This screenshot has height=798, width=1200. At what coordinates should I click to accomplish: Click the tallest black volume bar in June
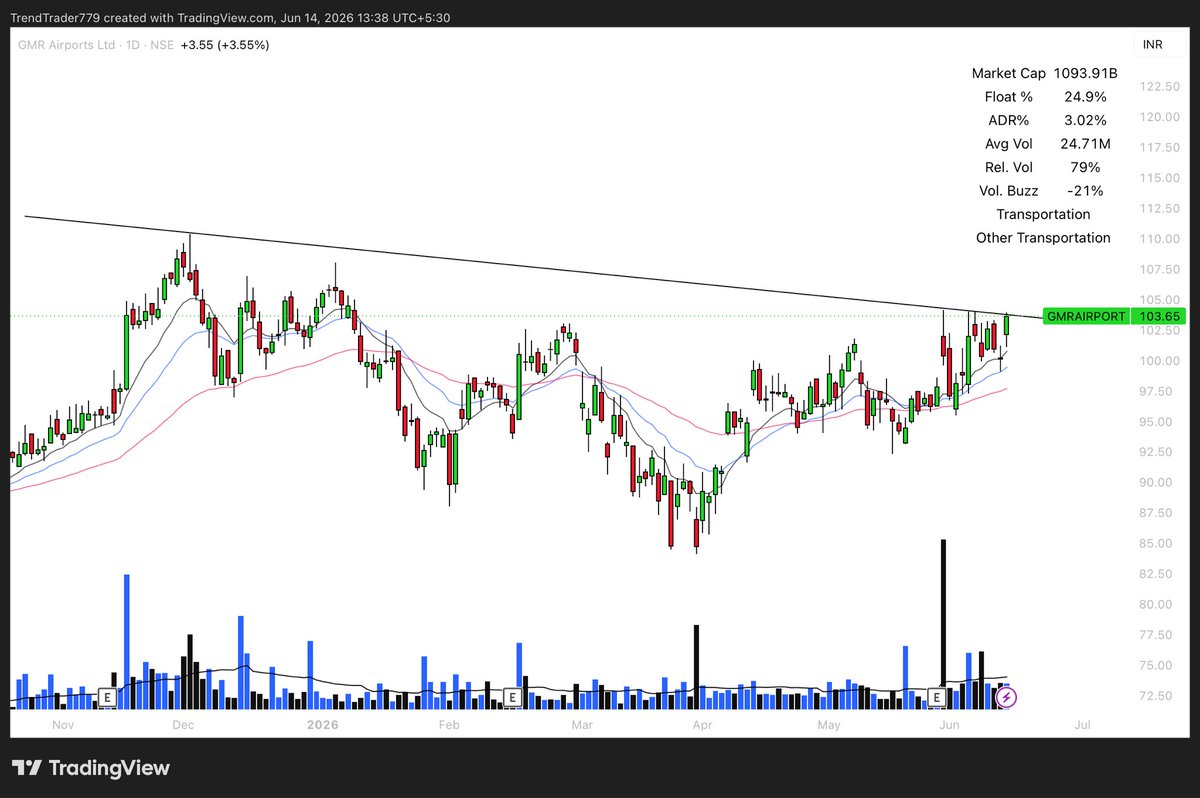point(943,624)
